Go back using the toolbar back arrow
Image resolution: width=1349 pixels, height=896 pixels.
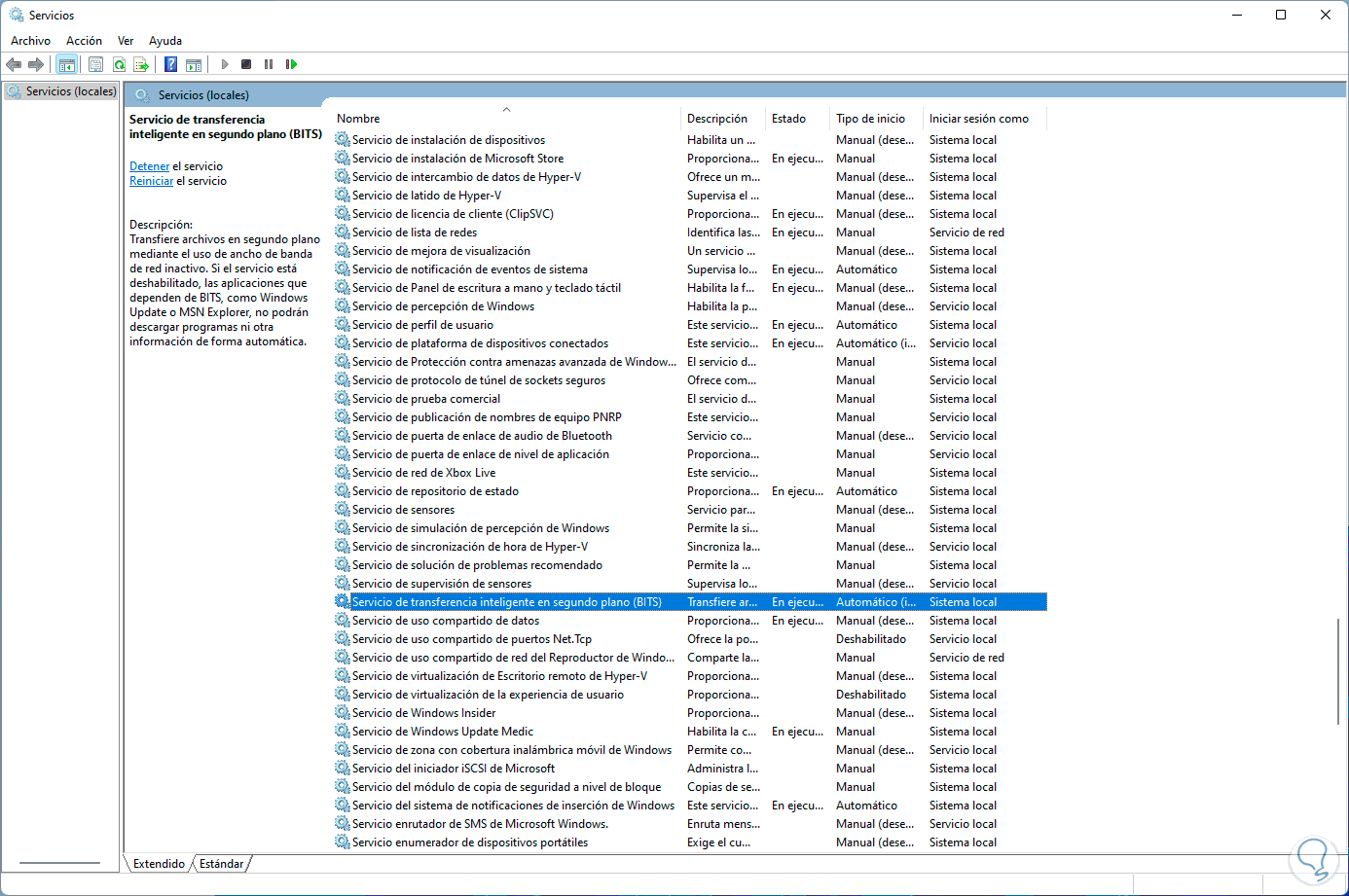(x=14, y=64)
